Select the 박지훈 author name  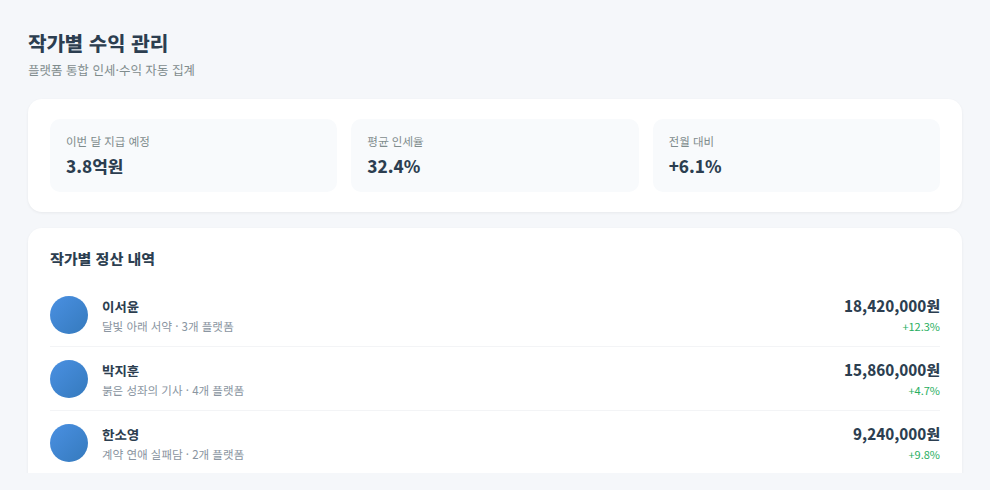120,371
